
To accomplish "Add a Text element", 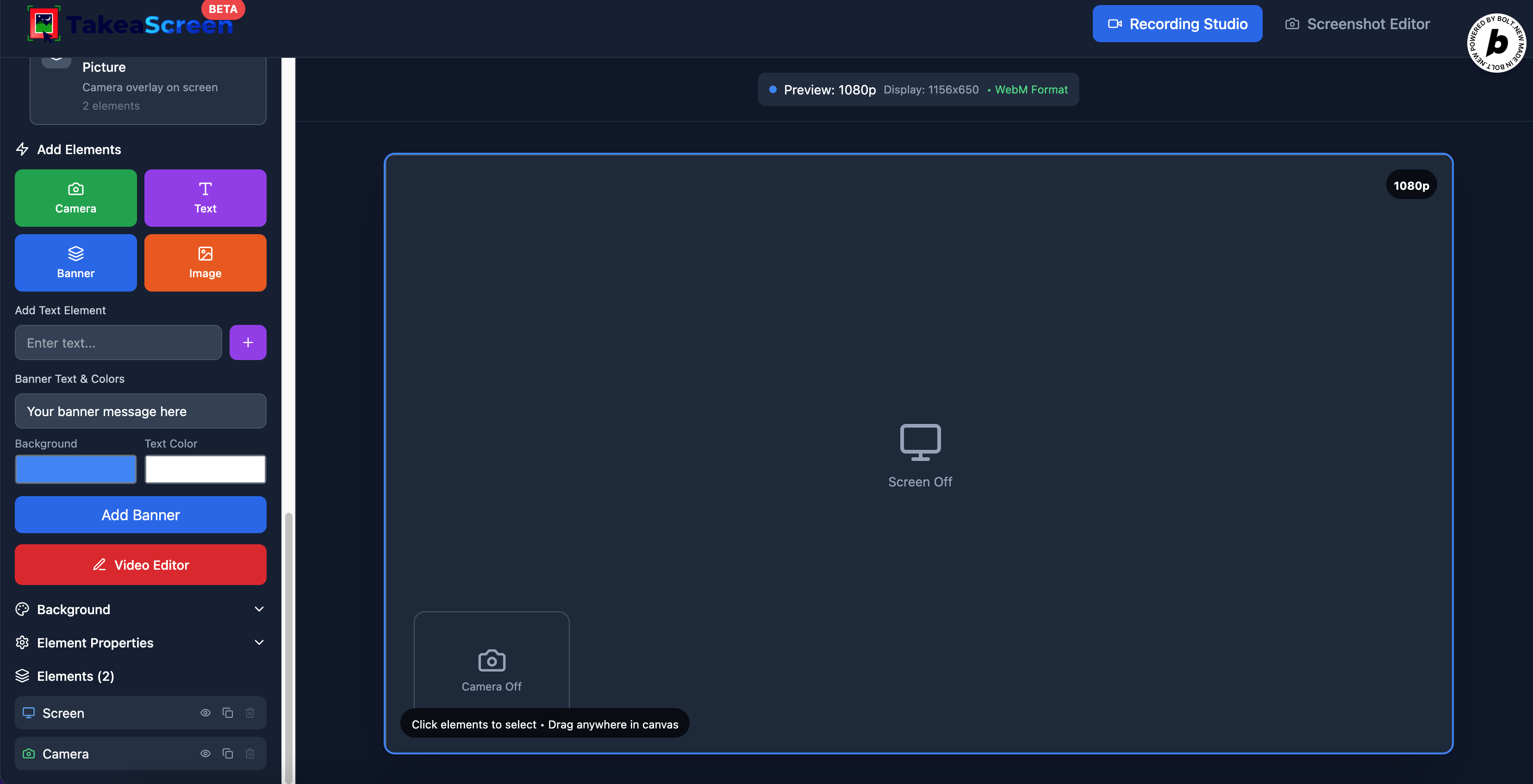I will [x=205, y=198].
